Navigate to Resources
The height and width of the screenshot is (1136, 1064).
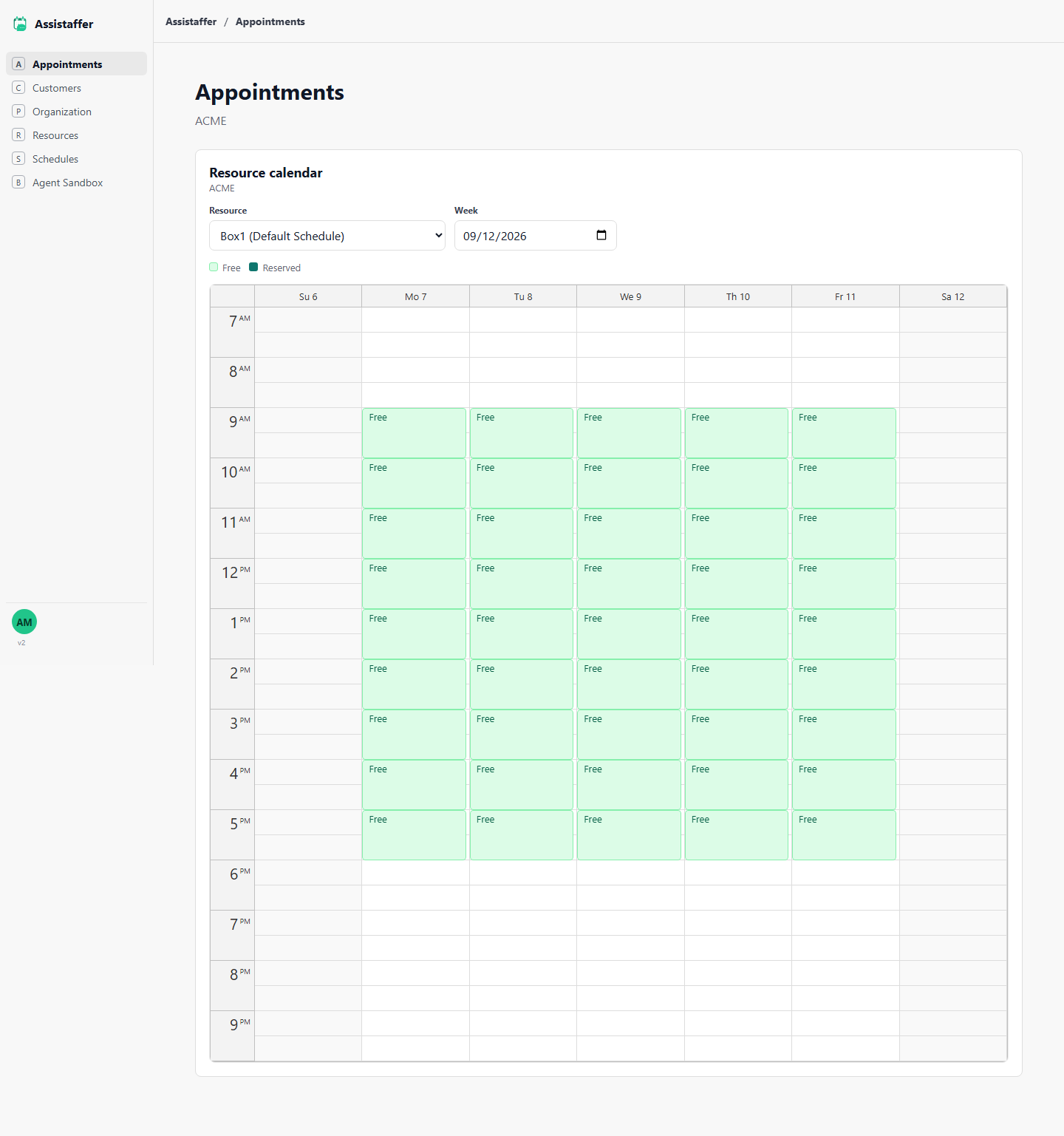(77, 135)
